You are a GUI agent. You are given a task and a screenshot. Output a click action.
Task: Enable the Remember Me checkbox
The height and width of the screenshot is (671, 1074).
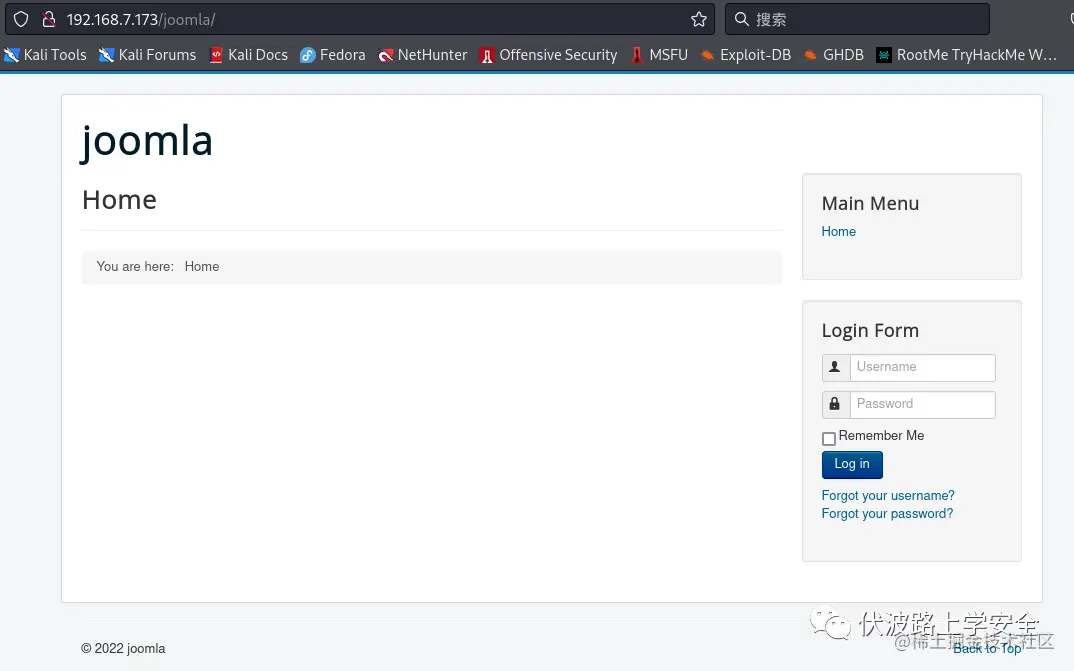(x=829, y=438)
